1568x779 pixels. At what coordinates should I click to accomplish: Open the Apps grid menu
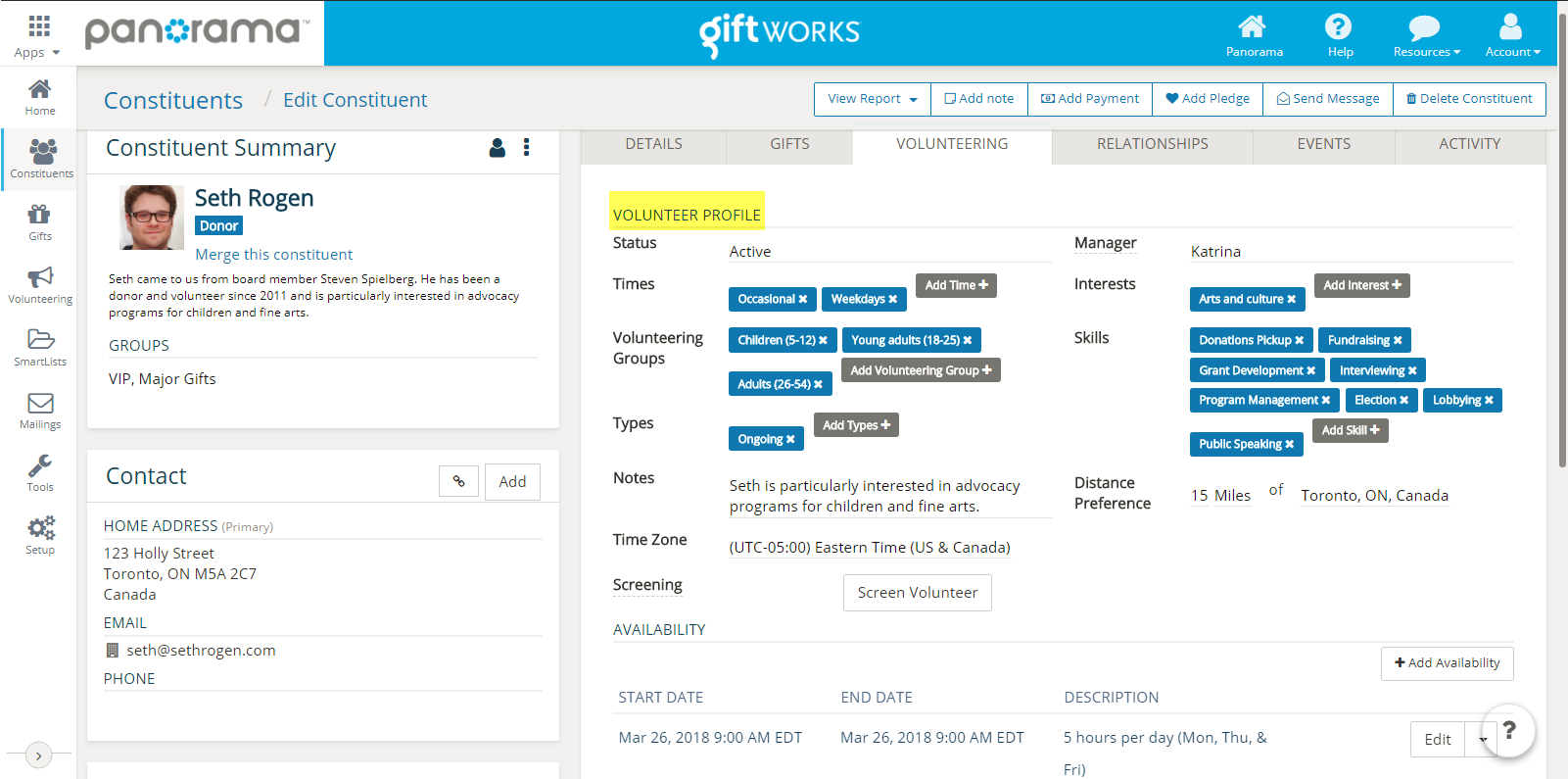tap(38, 35)
